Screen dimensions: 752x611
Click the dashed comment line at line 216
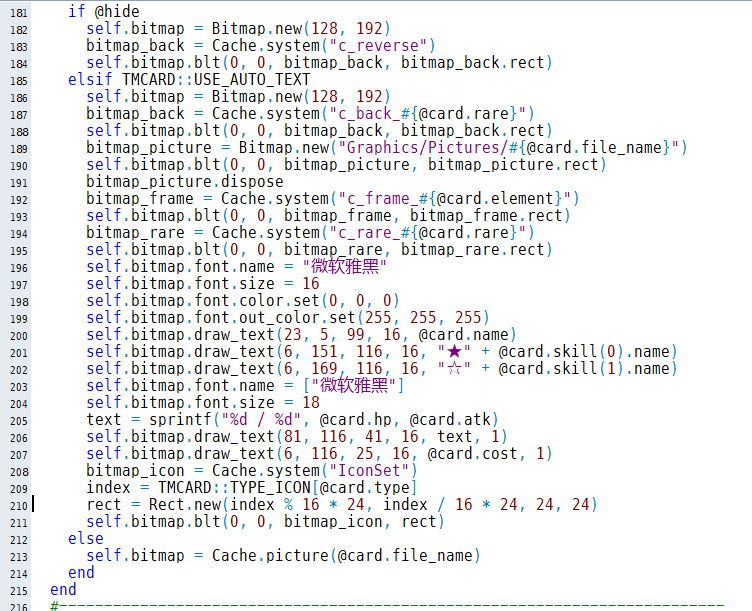(x=388, y=606)
